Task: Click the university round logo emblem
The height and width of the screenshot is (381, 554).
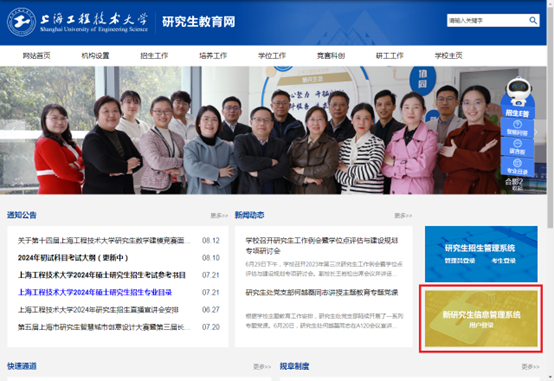Action: click(x=22, y=22)
